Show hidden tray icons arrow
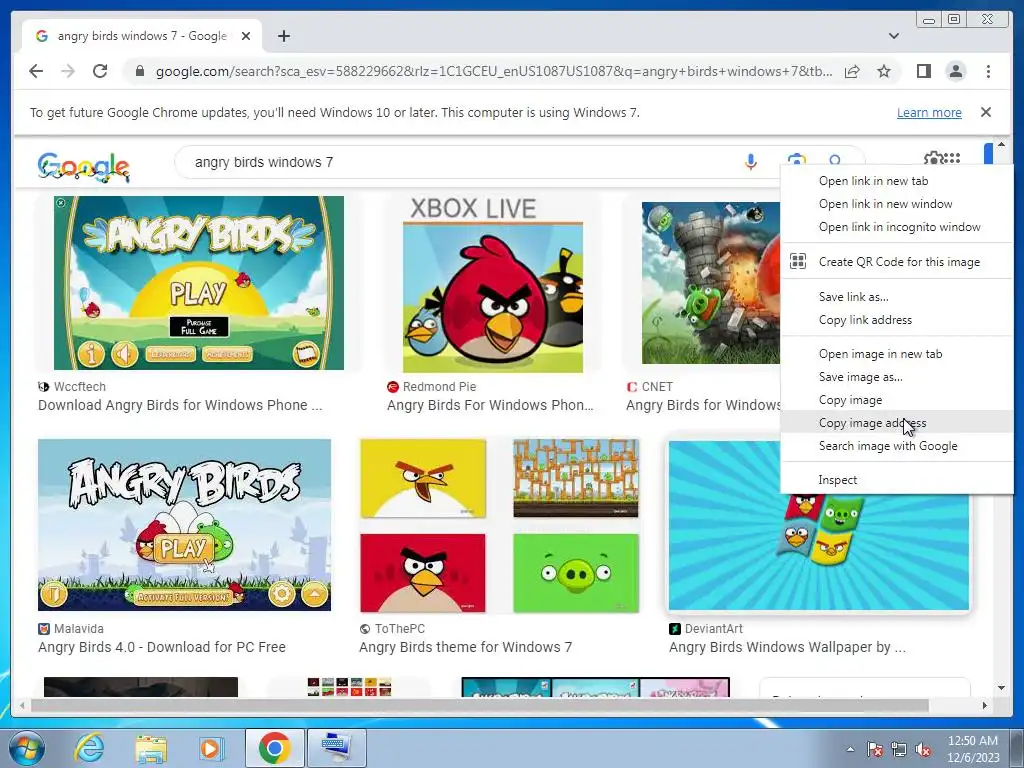 click(x=850, y=749)
